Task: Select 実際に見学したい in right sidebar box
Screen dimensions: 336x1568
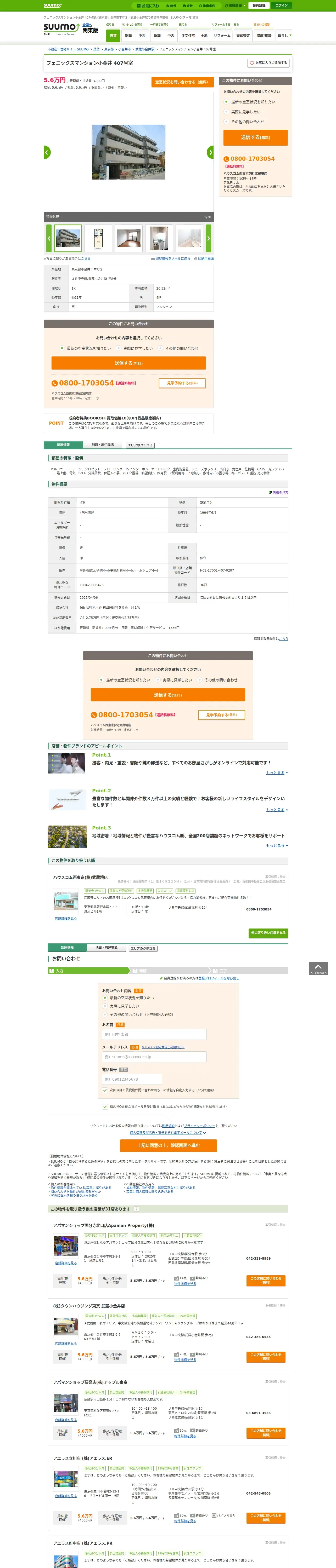Action: coord(226,112)
